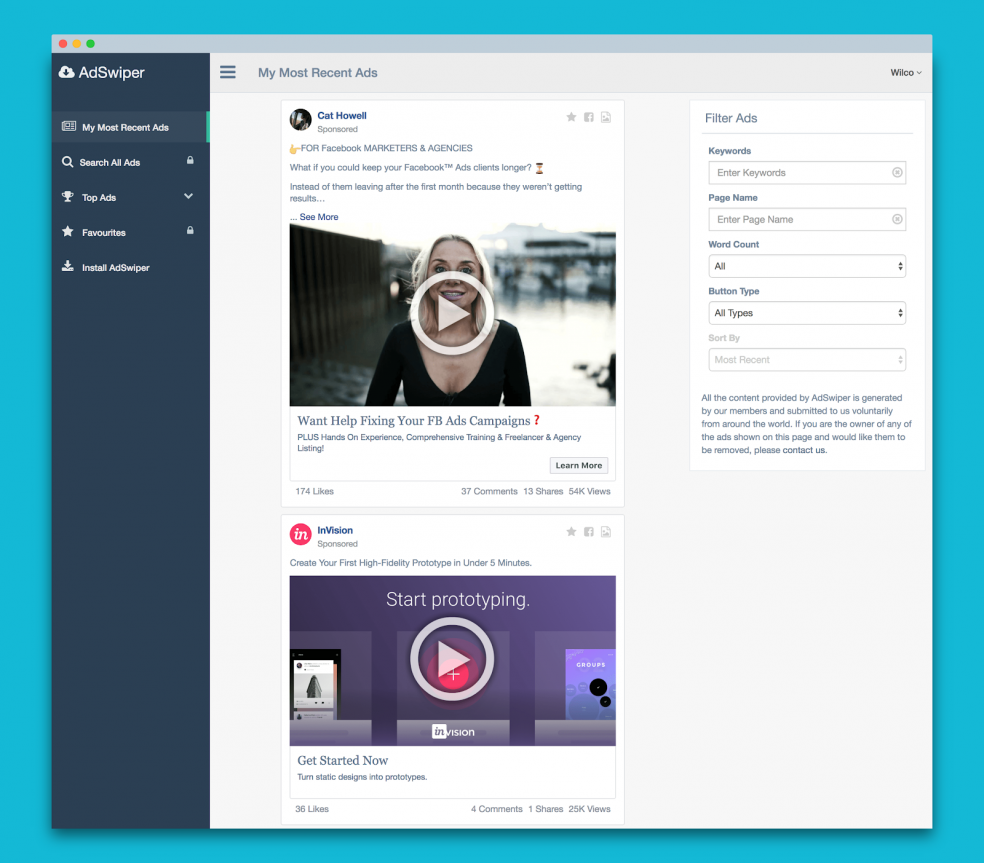
Task: Go to Search All Ads
Action: pos(110,162)
